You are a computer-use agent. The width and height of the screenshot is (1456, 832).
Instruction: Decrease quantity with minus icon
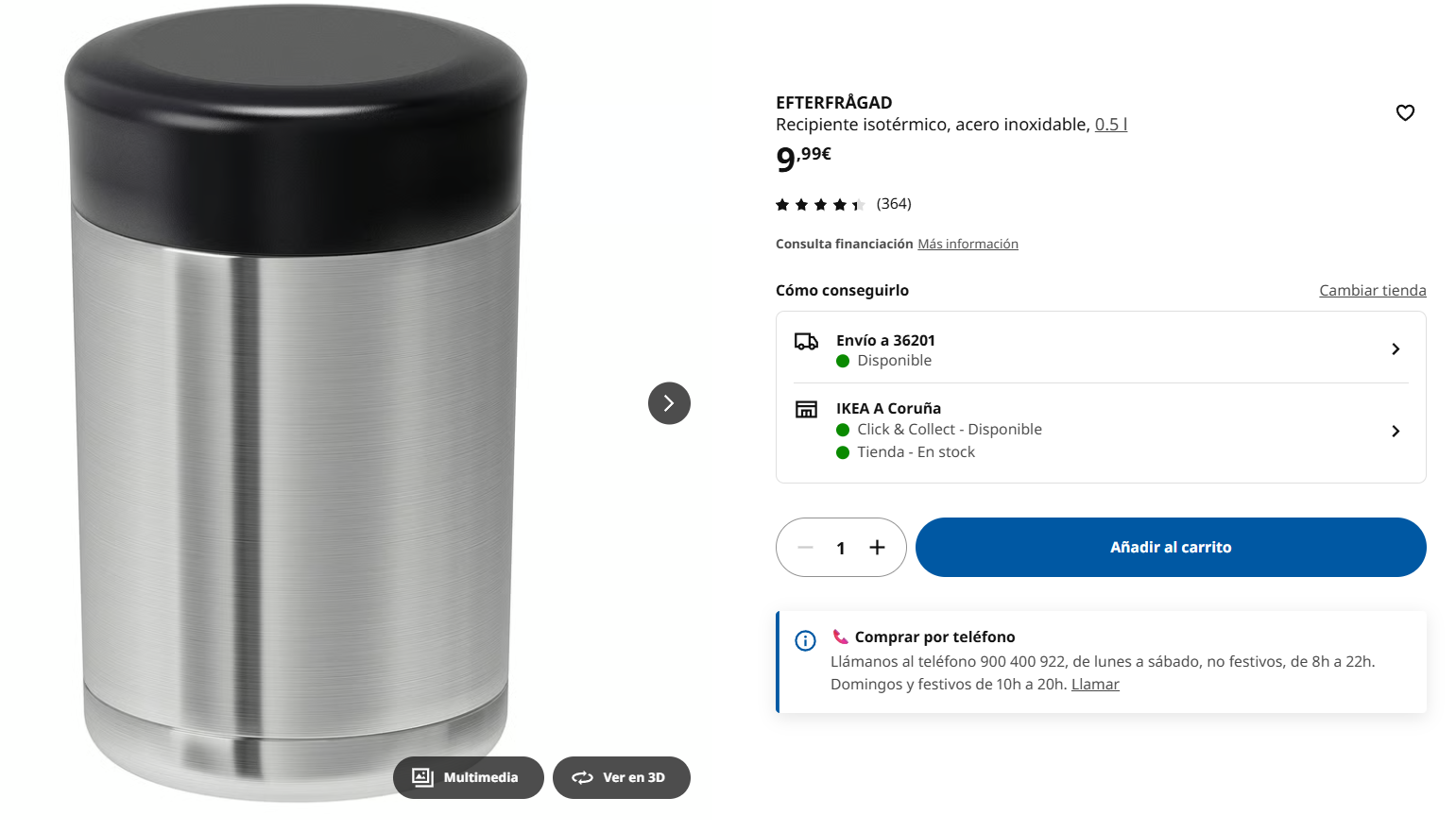(805, 548)
